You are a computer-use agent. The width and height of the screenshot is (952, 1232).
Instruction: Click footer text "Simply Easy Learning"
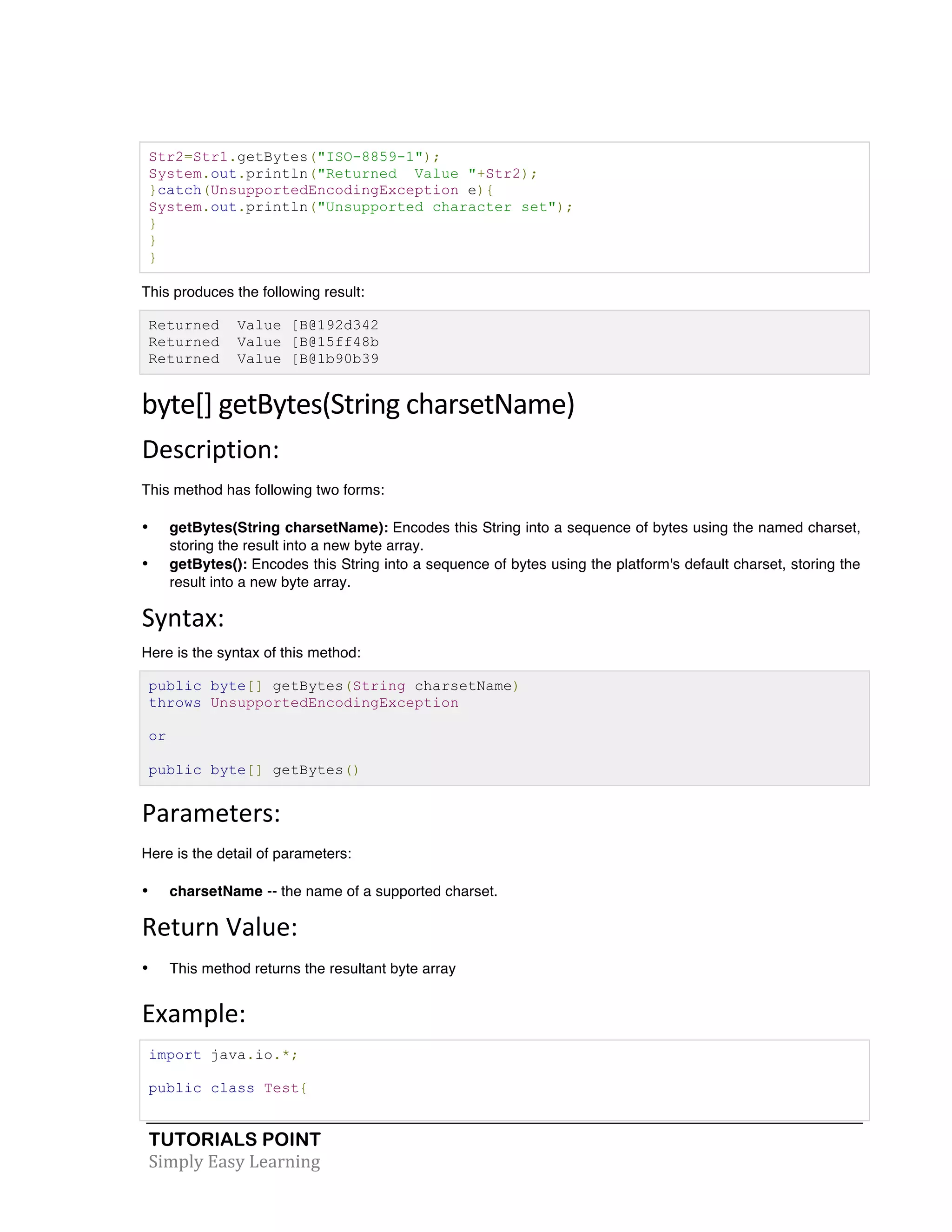click(234, 1162)
